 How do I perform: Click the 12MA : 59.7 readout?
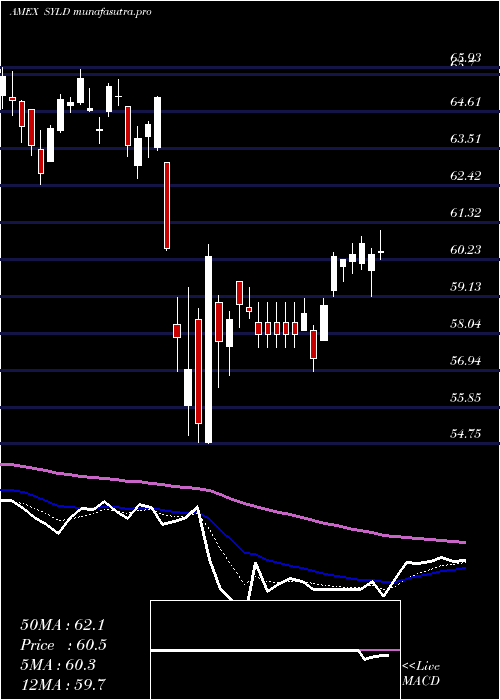[x=62, y=684]
